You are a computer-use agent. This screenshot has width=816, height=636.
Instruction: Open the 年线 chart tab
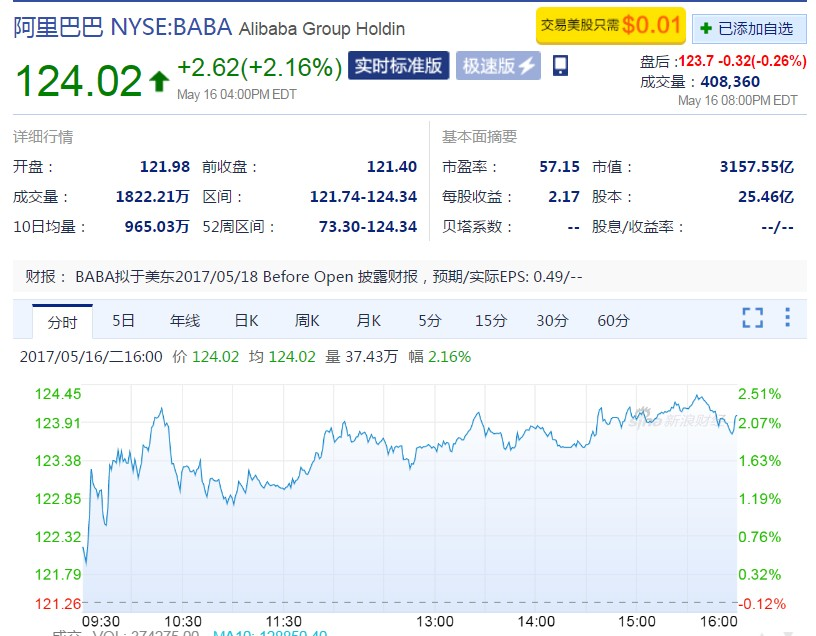click(x=185, y=321)
